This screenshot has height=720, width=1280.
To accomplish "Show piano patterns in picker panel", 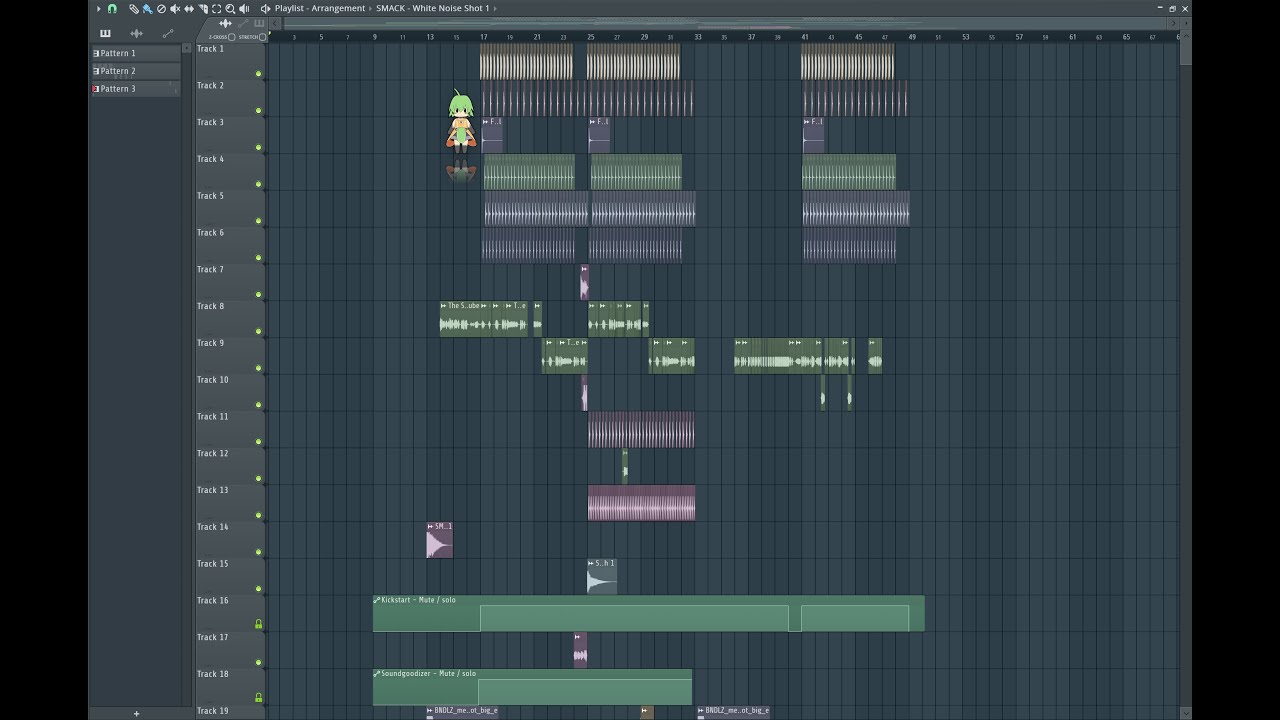I will pos(105,33).
